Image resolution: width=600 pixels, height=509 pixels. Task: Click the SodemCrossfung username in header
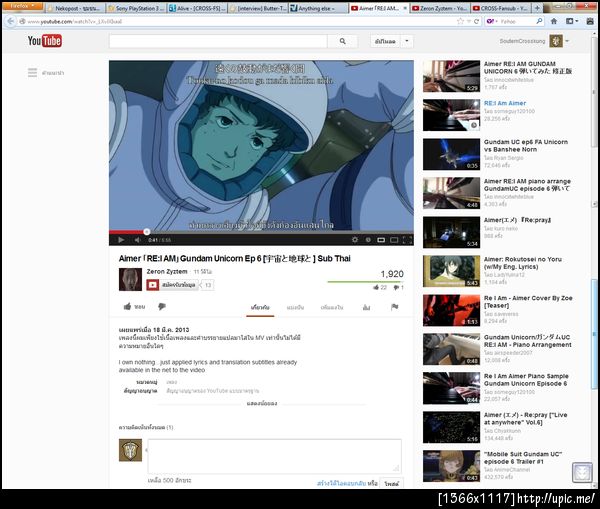pos(522,41)
